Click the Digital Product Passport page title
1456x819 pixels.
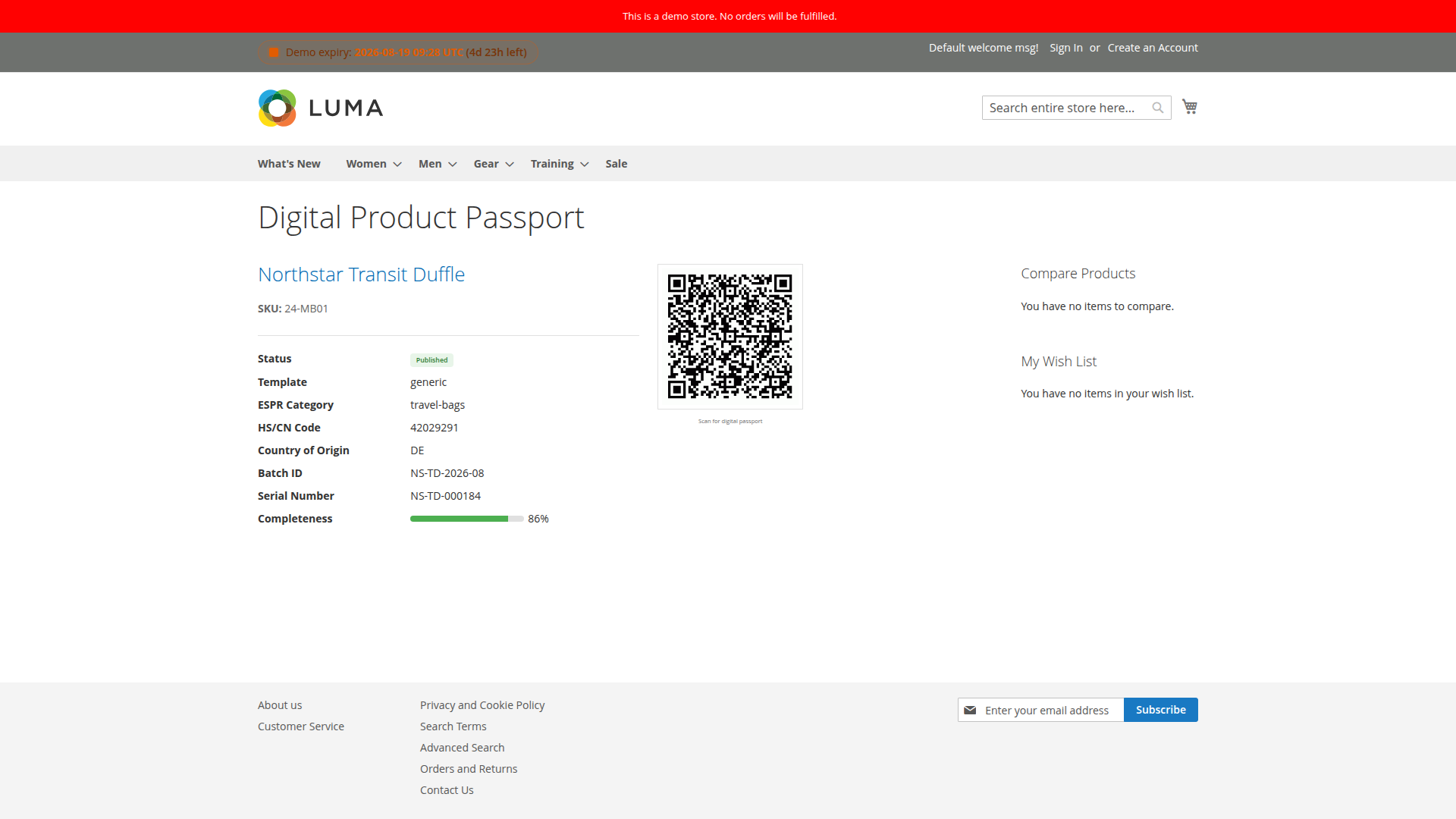point(421,218)
